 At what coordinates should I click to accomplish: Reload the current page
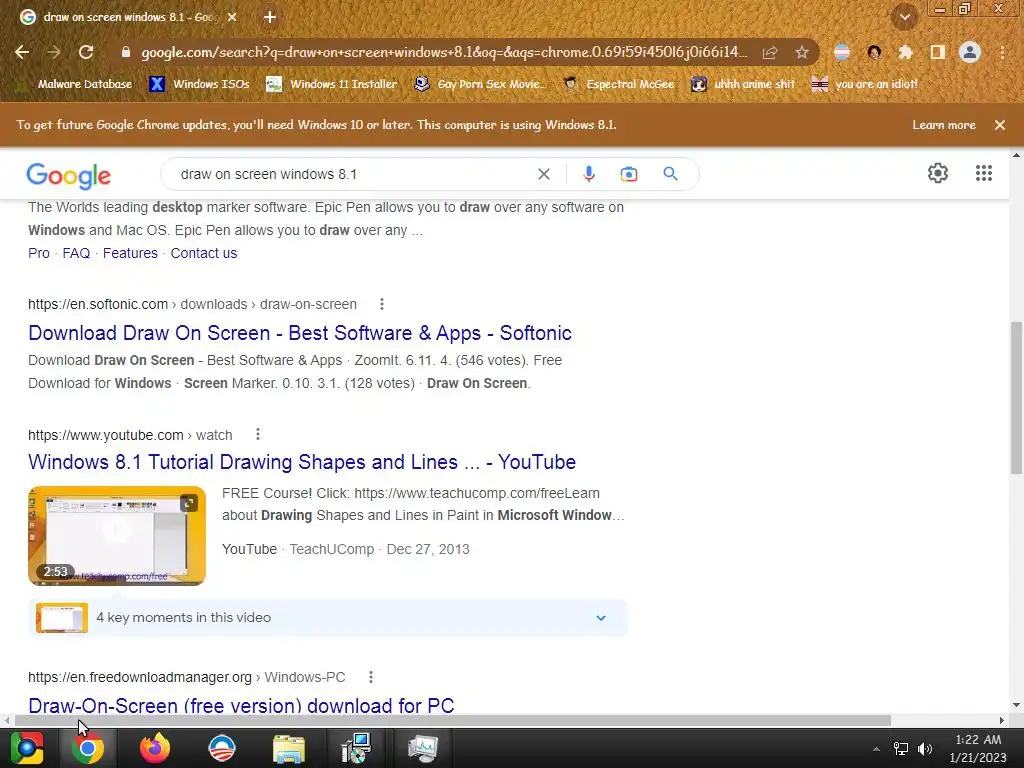86,52
